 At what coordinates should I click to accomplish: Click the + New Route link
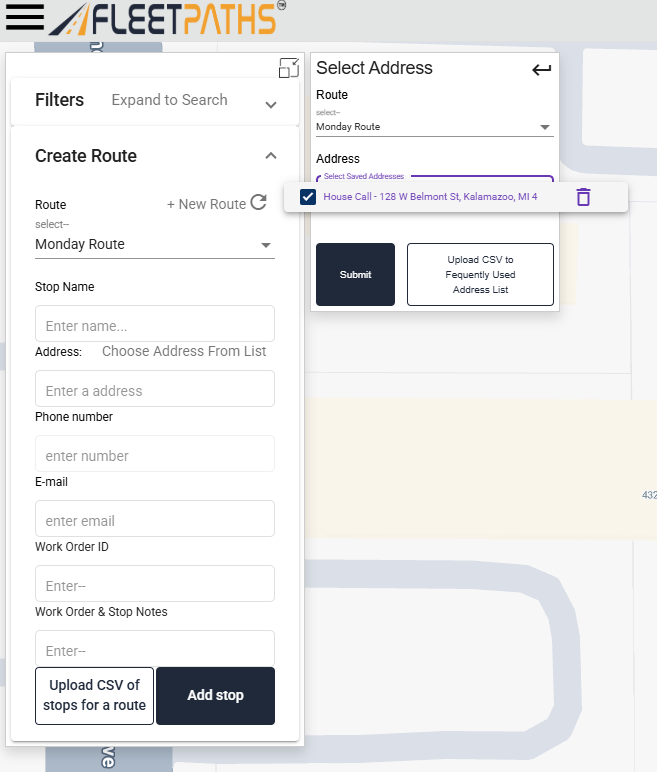[x=206, y=204]
